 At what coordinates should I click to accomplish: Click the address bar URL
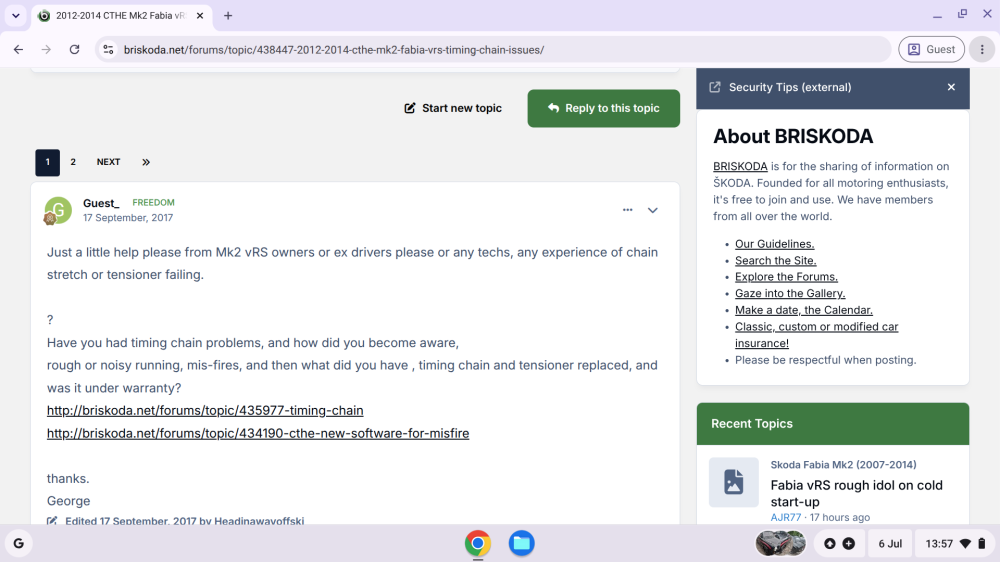tap(334, 49)
